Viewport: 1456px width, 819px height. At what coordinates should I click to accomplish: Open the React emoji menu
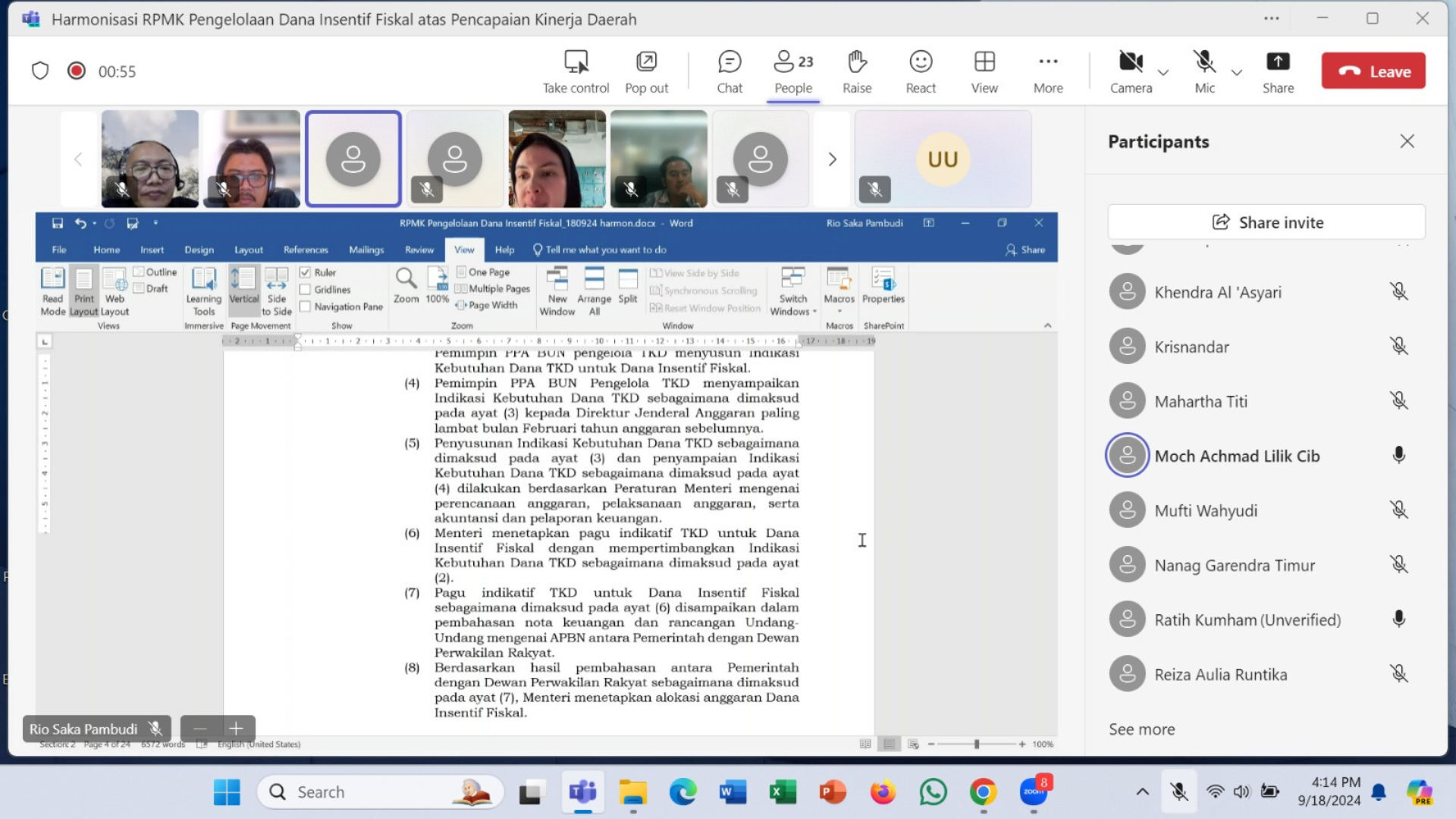921,72
